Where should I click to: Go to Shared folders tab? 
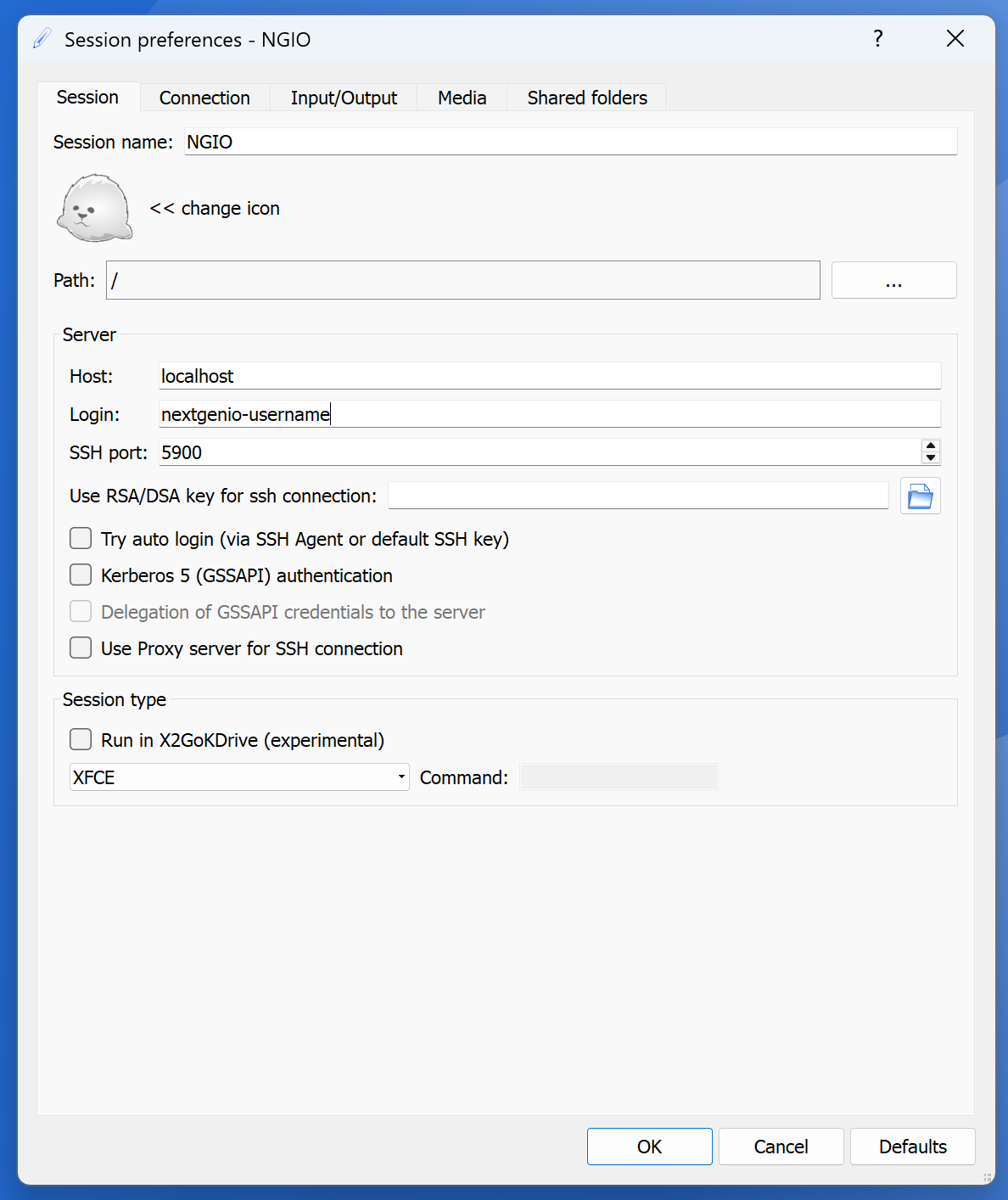tap(586, 98)
